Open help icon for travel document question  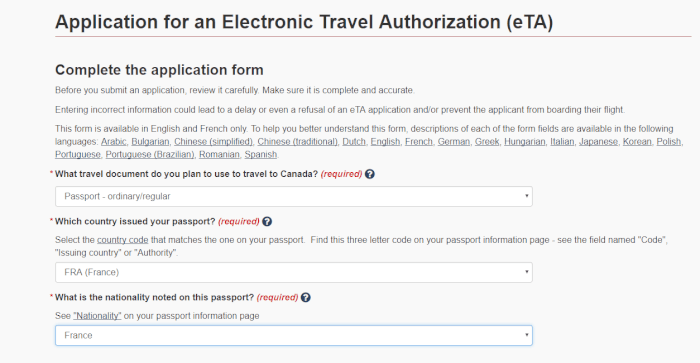tap(370, 174)
